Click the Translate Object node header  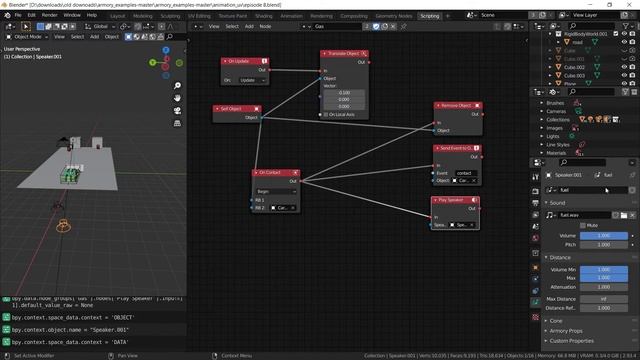tap(344, 53)
